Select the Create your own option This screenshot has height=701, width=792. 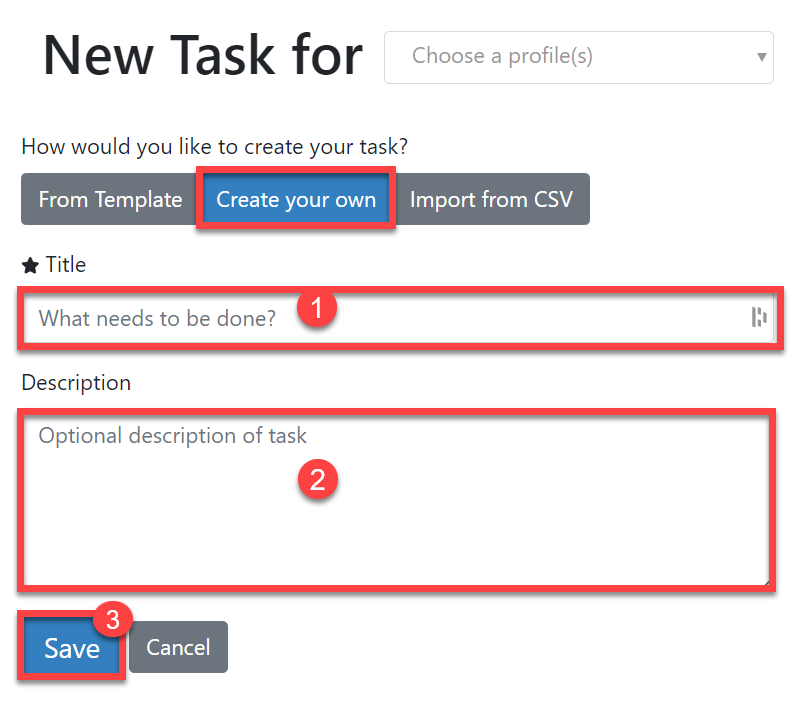296,199
